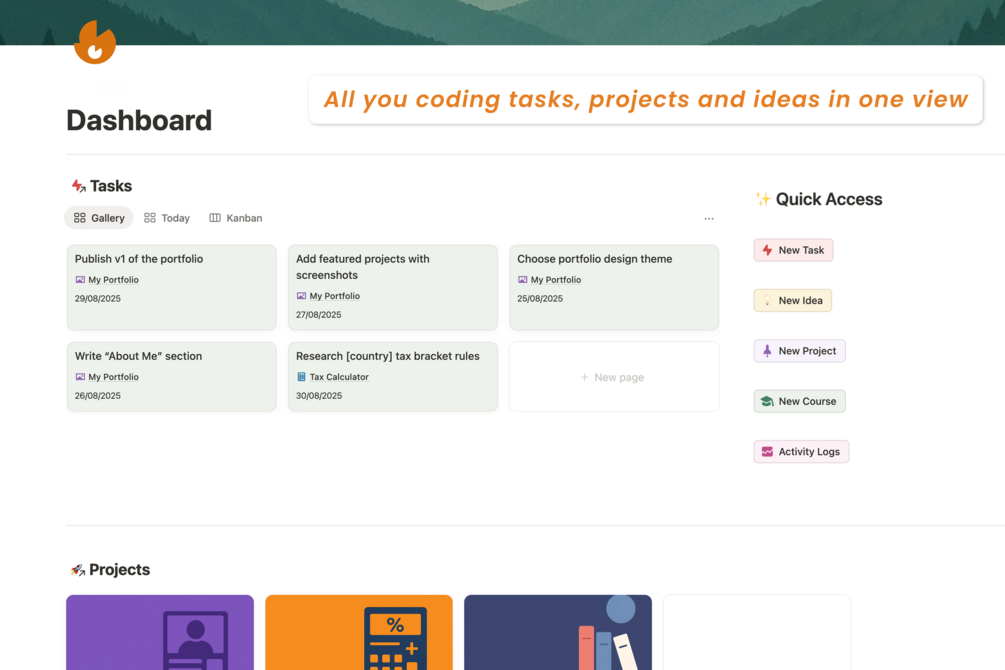Open the My Portfolio link in 'Write About Me' card
Viewport: 1005px width, 670px height.
pyautogui.click(x=113, y=377)
